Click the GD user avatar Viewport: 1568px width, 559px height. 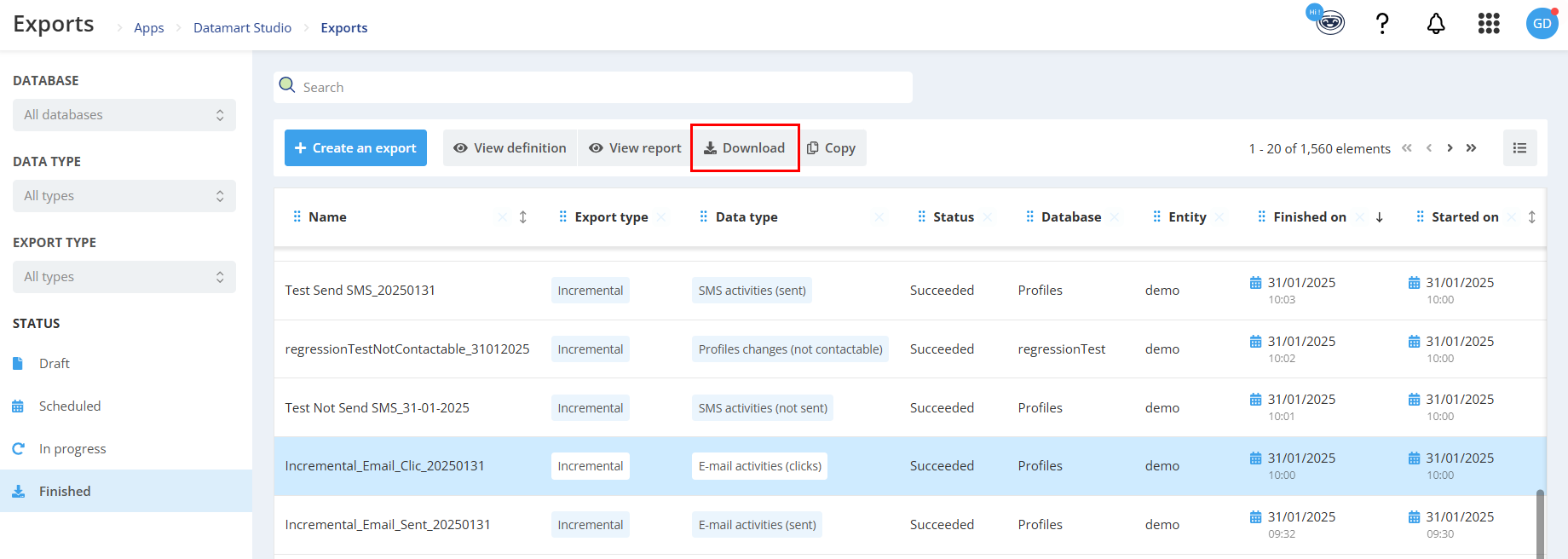(1542, 24)
